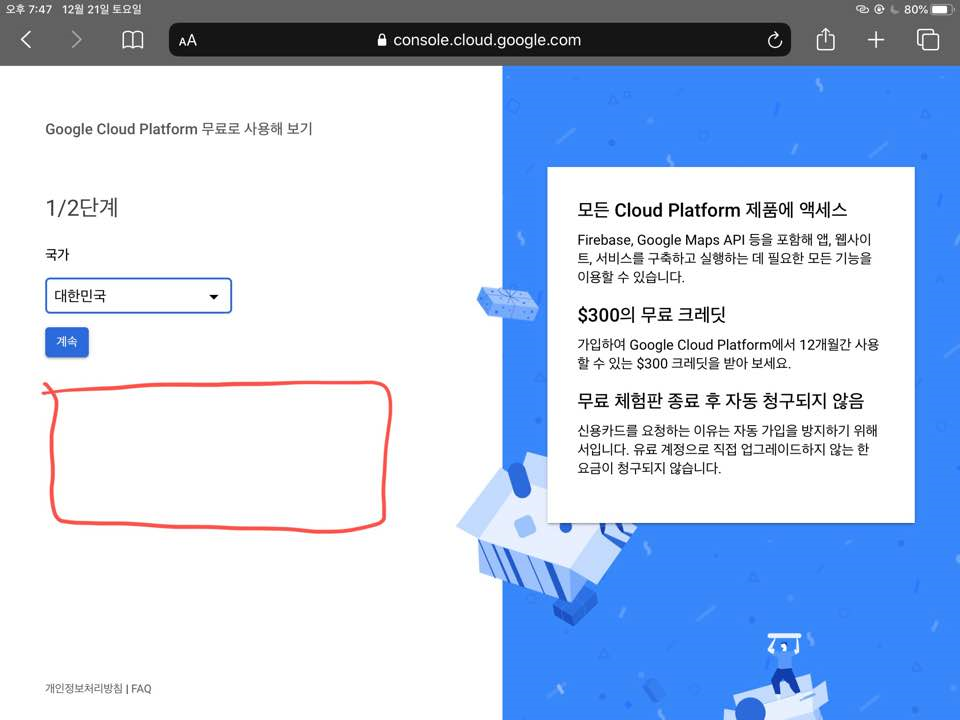Click the '$300의 무료 크레딧' heading

pyautogui.click(x=651, y=315)
